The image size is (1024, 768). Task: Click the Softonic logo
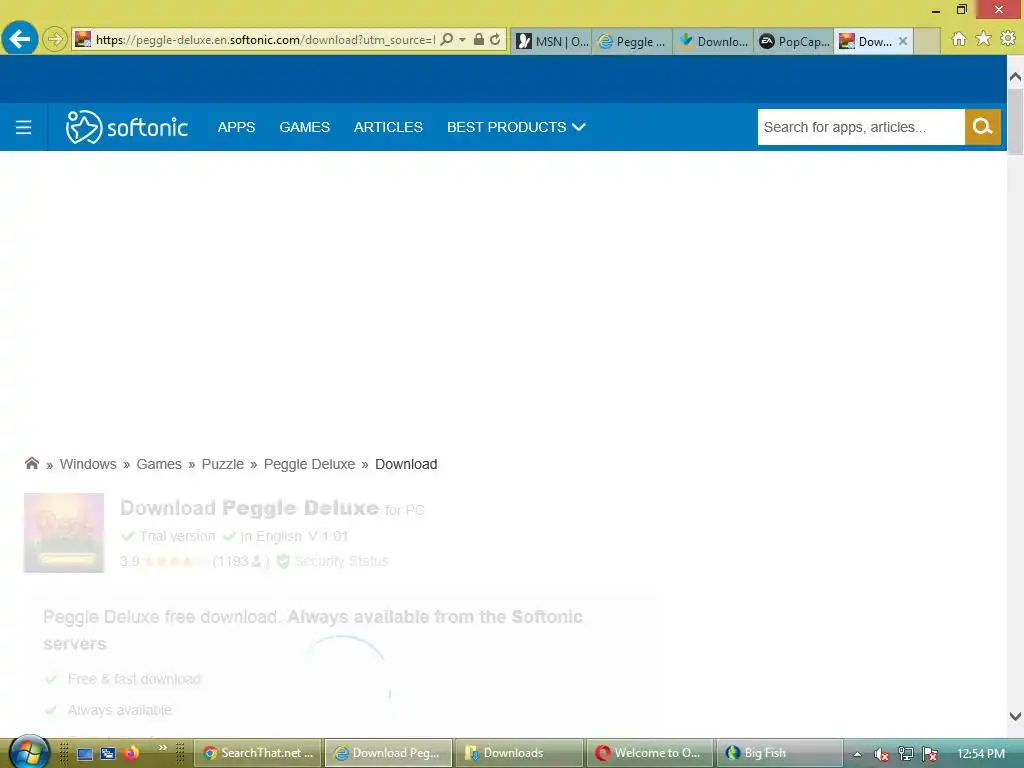pyautogui.click(x=127, y=127)
